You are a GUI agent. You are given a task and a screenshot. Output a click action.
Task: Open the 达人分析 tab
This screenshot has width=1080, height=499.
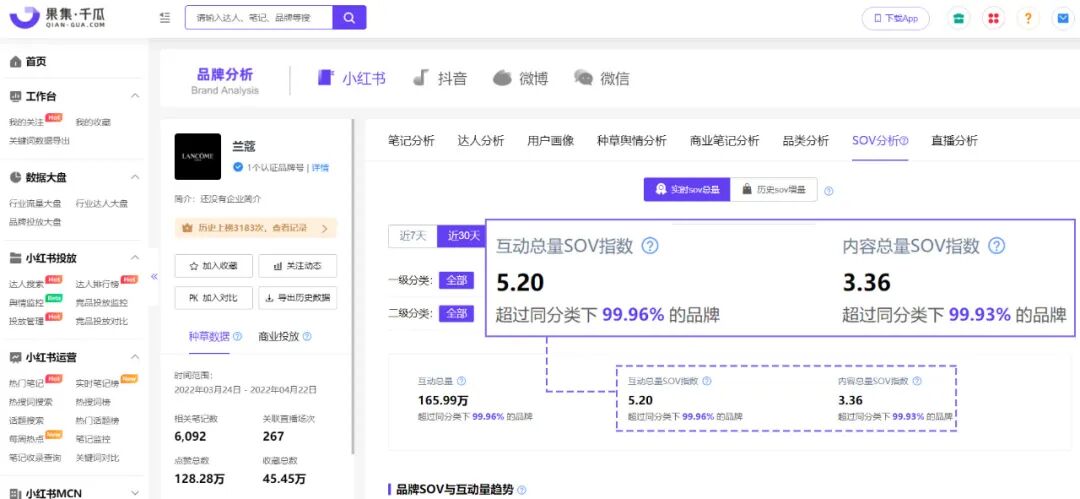tap(481, 141)
